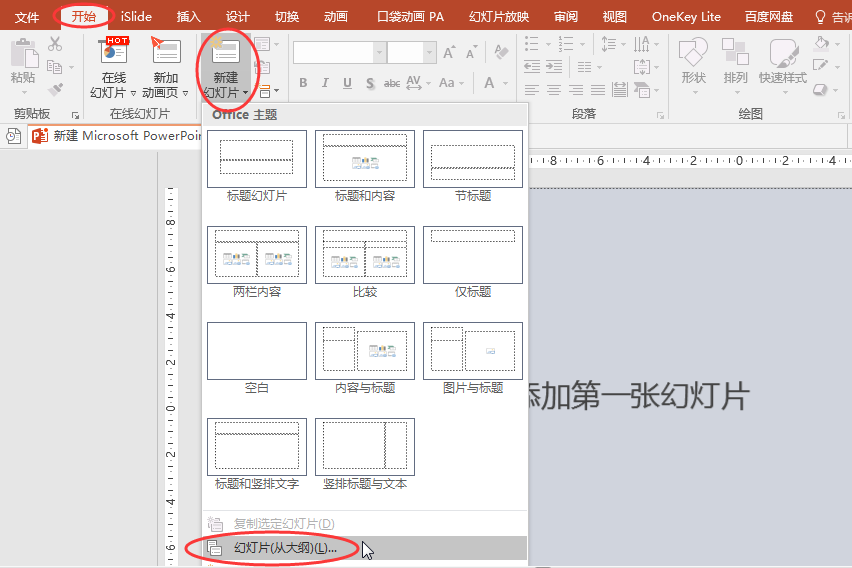Select the 竖排标题与文本 layout thumbnail
The width and height of the screenshot is (852, 568).
[x=365, y=447]
